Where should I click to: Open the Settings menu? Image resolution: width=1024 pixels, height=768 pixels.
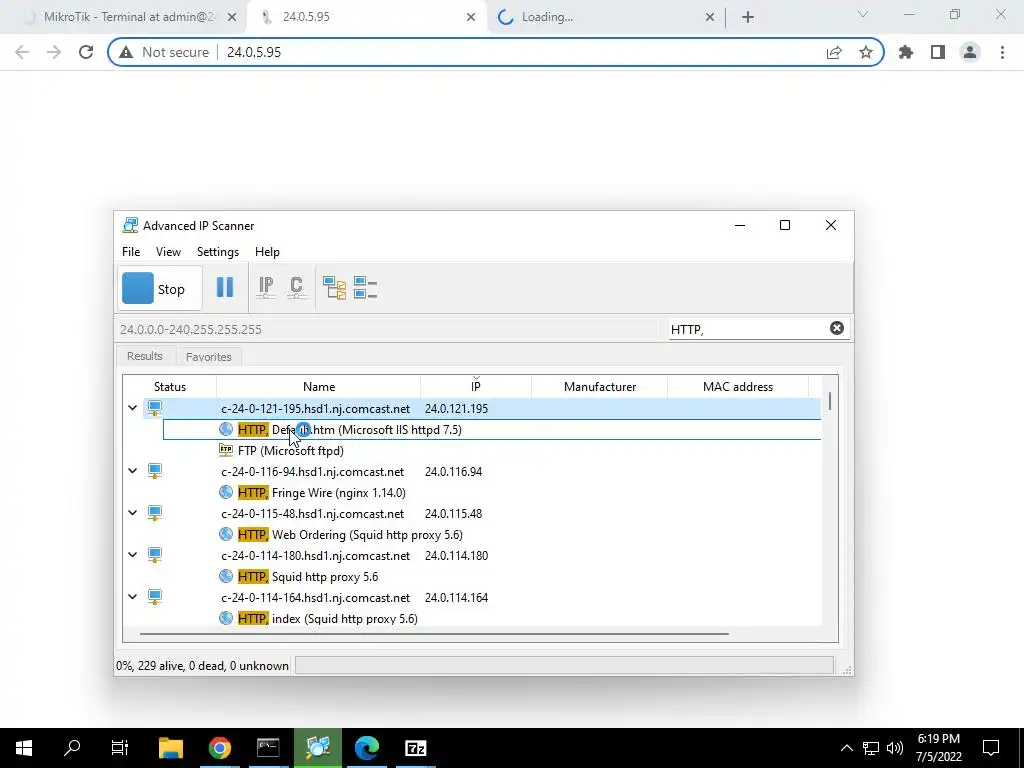click(217, 251)
